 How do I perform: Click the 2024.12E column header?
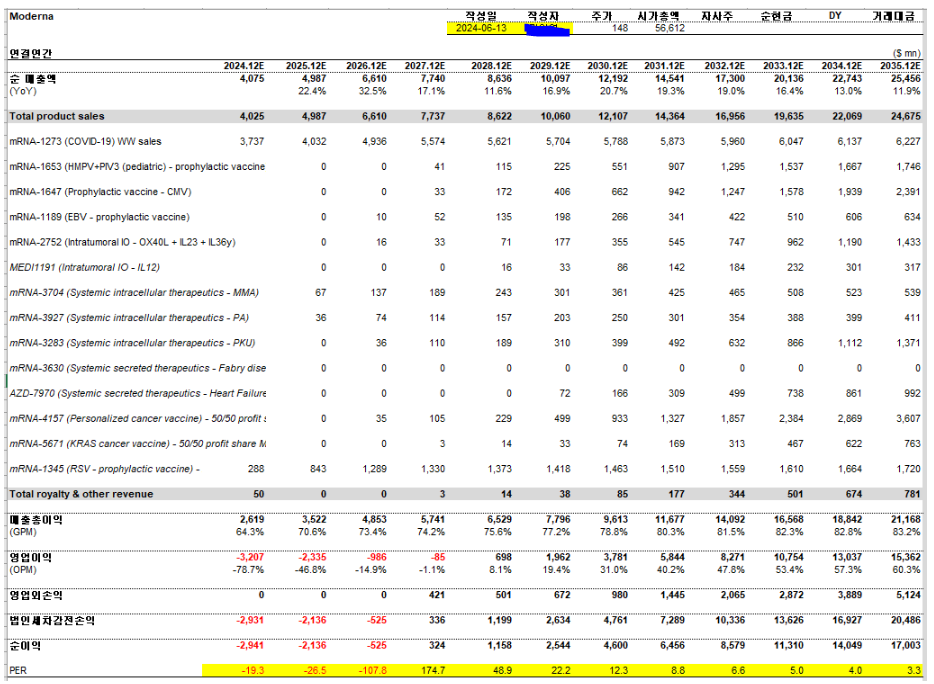coord(244,66)
